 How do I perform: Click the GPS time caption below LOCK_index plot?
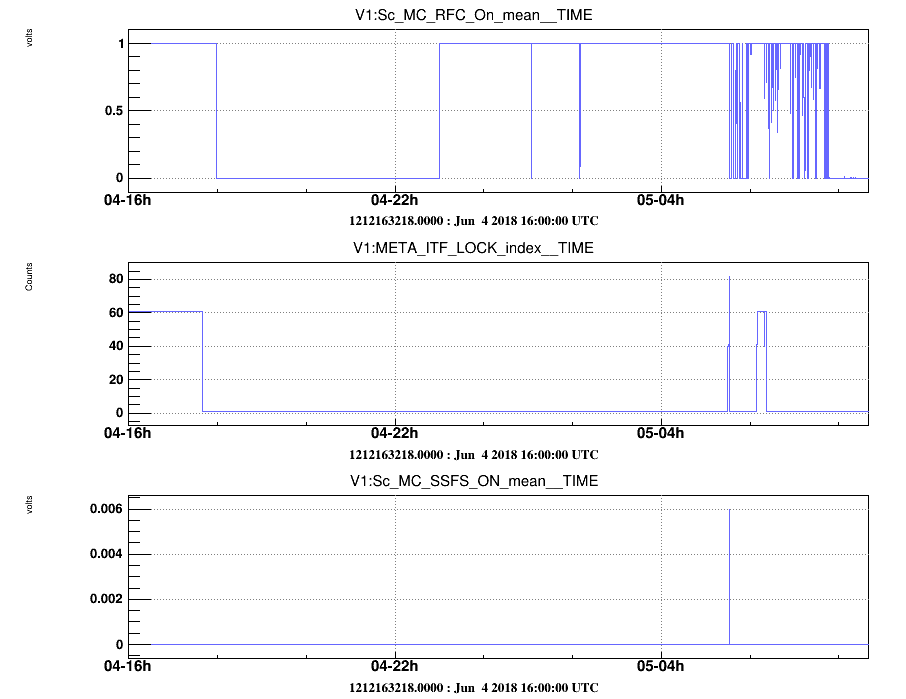(x=473, y=455)
